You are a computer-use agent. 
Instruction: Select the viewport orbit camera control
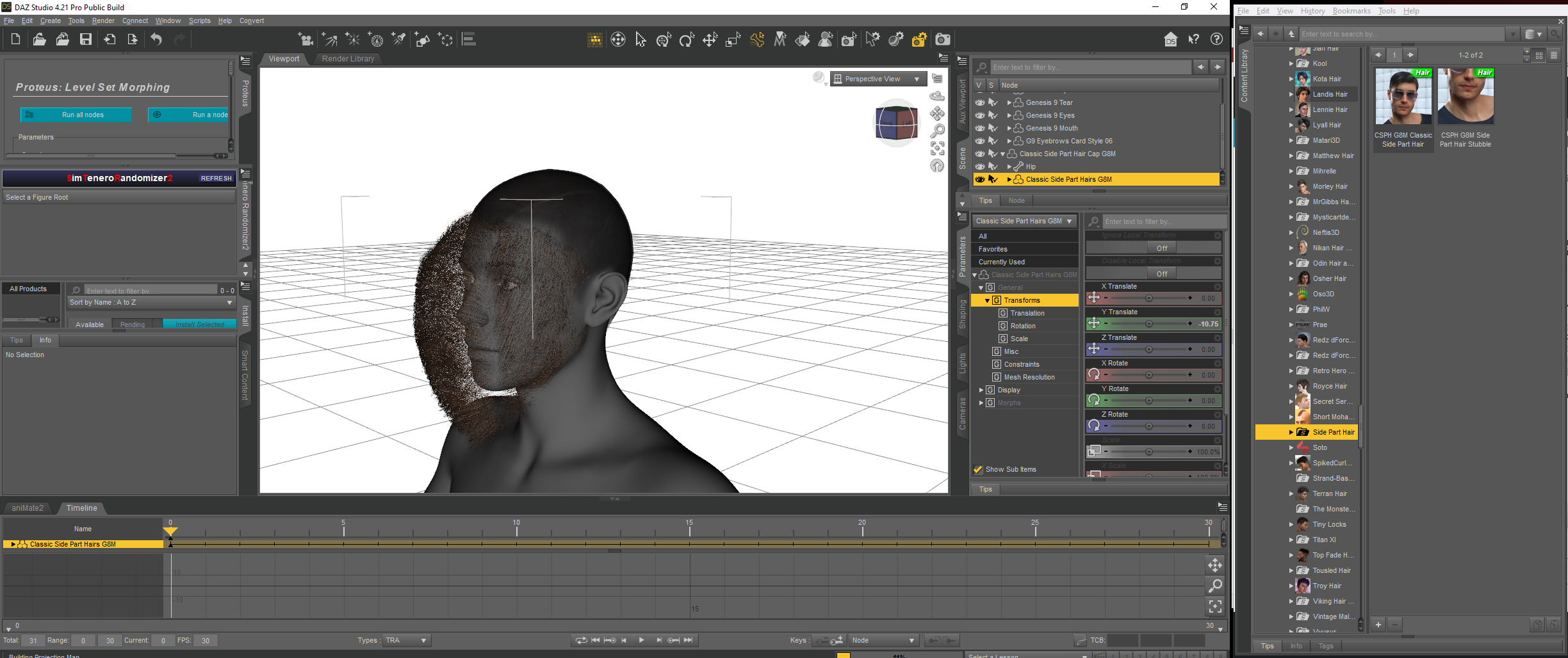(937, 96)
